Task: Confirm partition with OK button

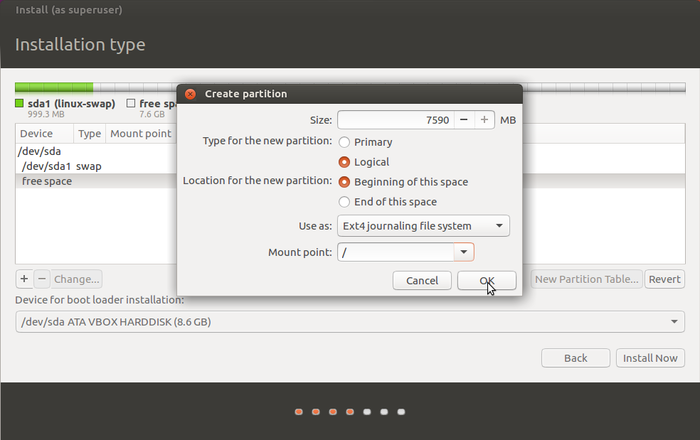Action: [x=487, y=281]
